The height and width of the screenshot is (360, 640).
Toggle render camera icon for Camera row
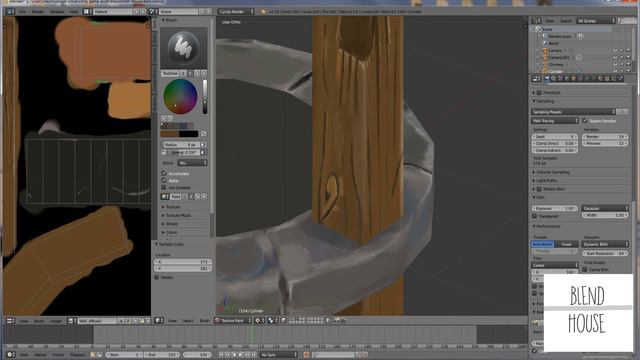628,50
